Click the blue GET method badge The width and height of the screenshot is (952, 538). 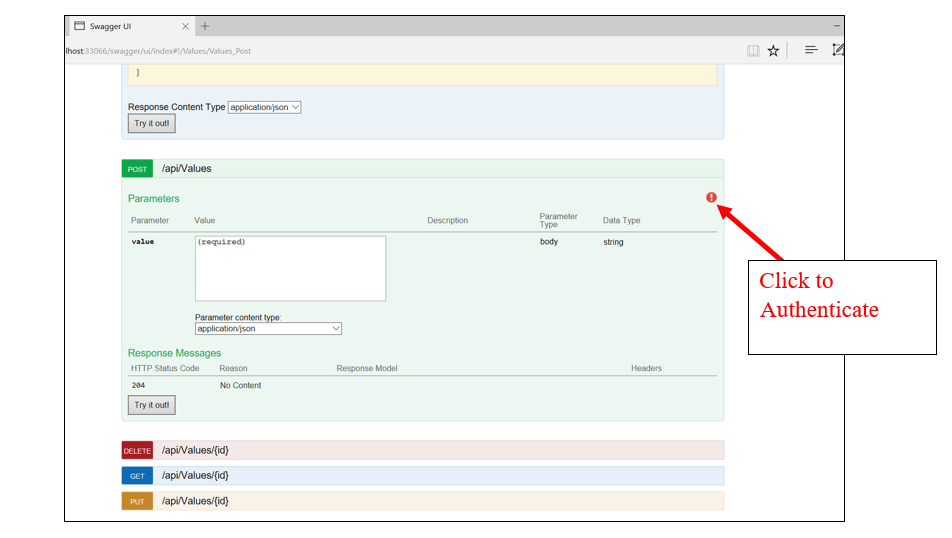137,475
